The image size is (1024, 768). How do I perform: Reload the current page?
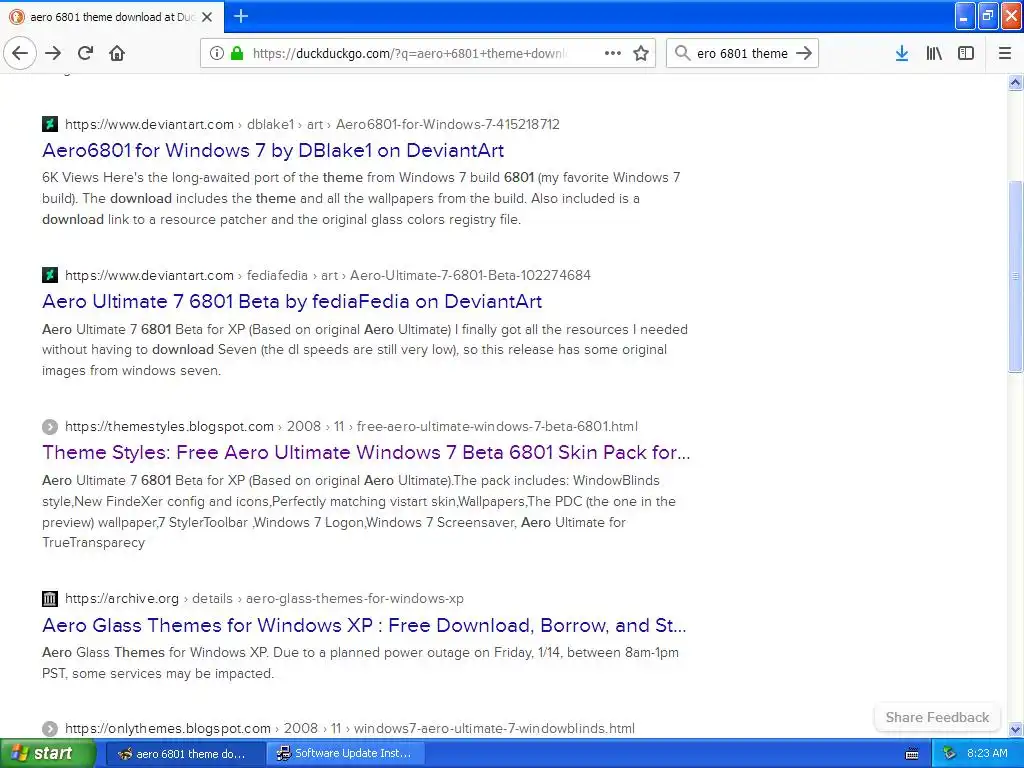click(x=85, y=54)
